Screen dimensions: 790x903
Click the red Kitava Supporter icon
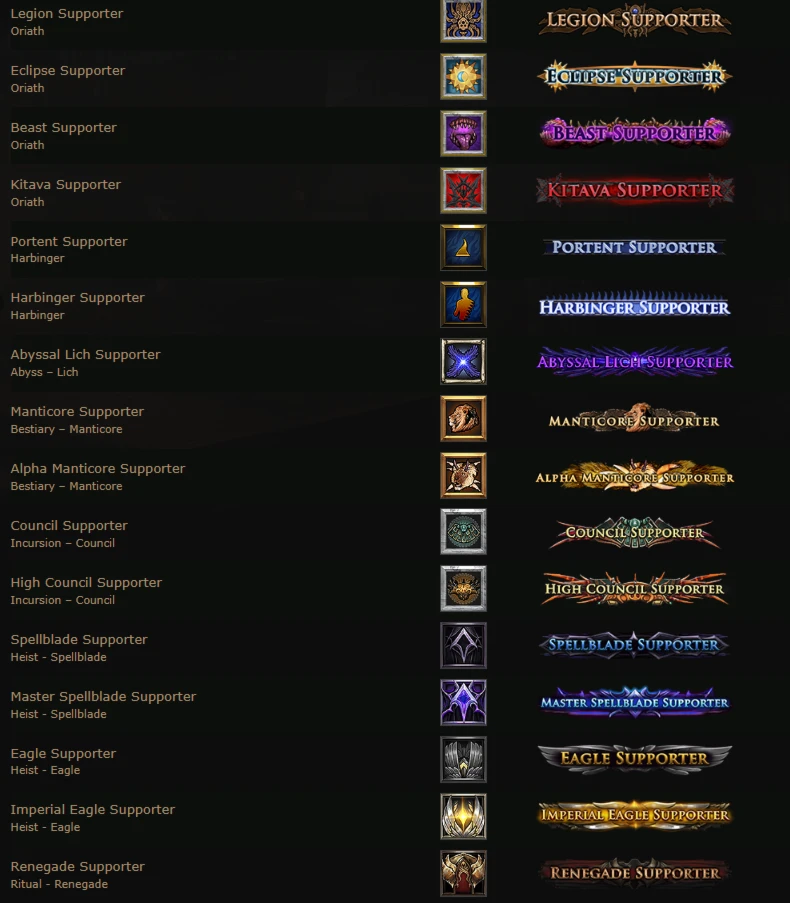click(x=463, y=191)
